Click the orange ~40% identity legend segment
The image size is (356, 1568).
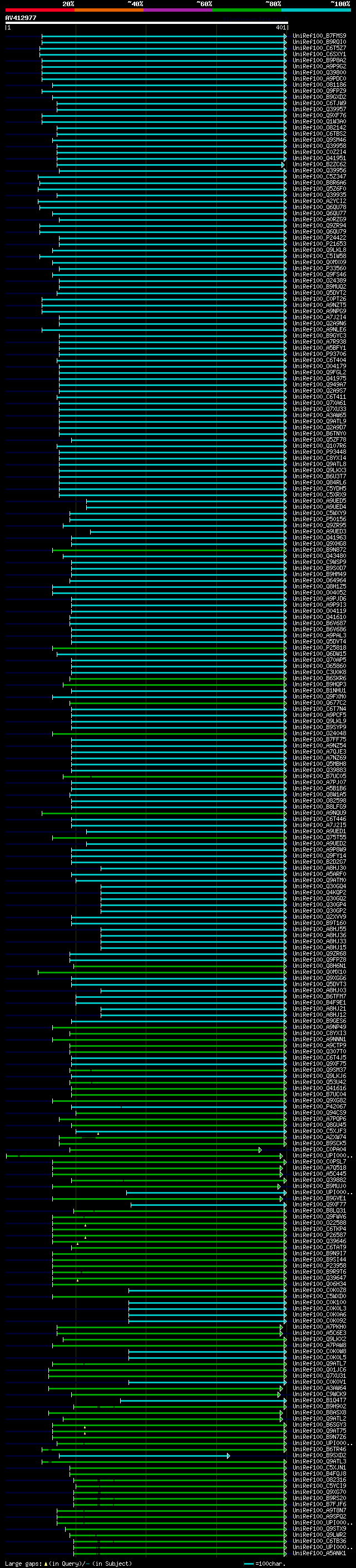coord(109,10)
